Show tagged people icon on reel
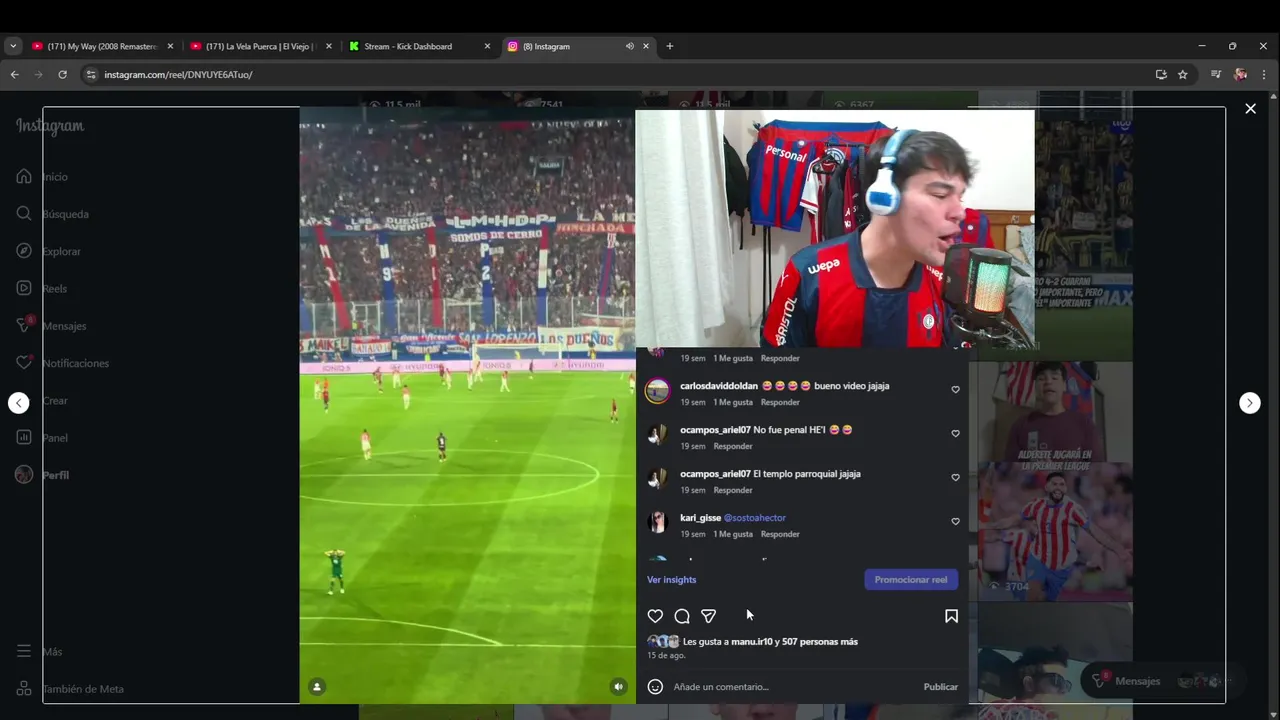This screenshot has height=720, width=1280. (x=317, y=686)
